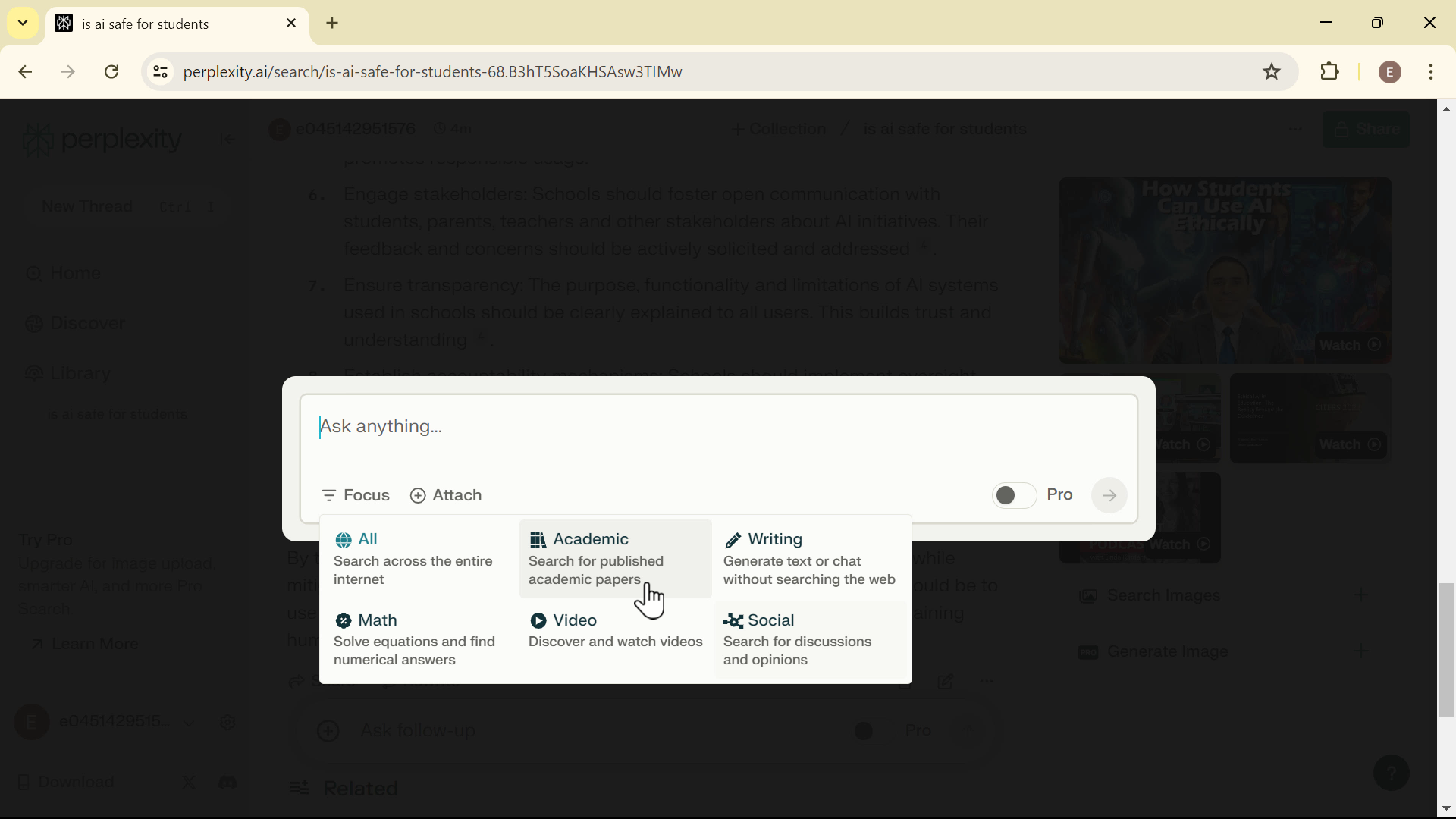Open the Chrome three-dot menu

tap(1431, 72)
